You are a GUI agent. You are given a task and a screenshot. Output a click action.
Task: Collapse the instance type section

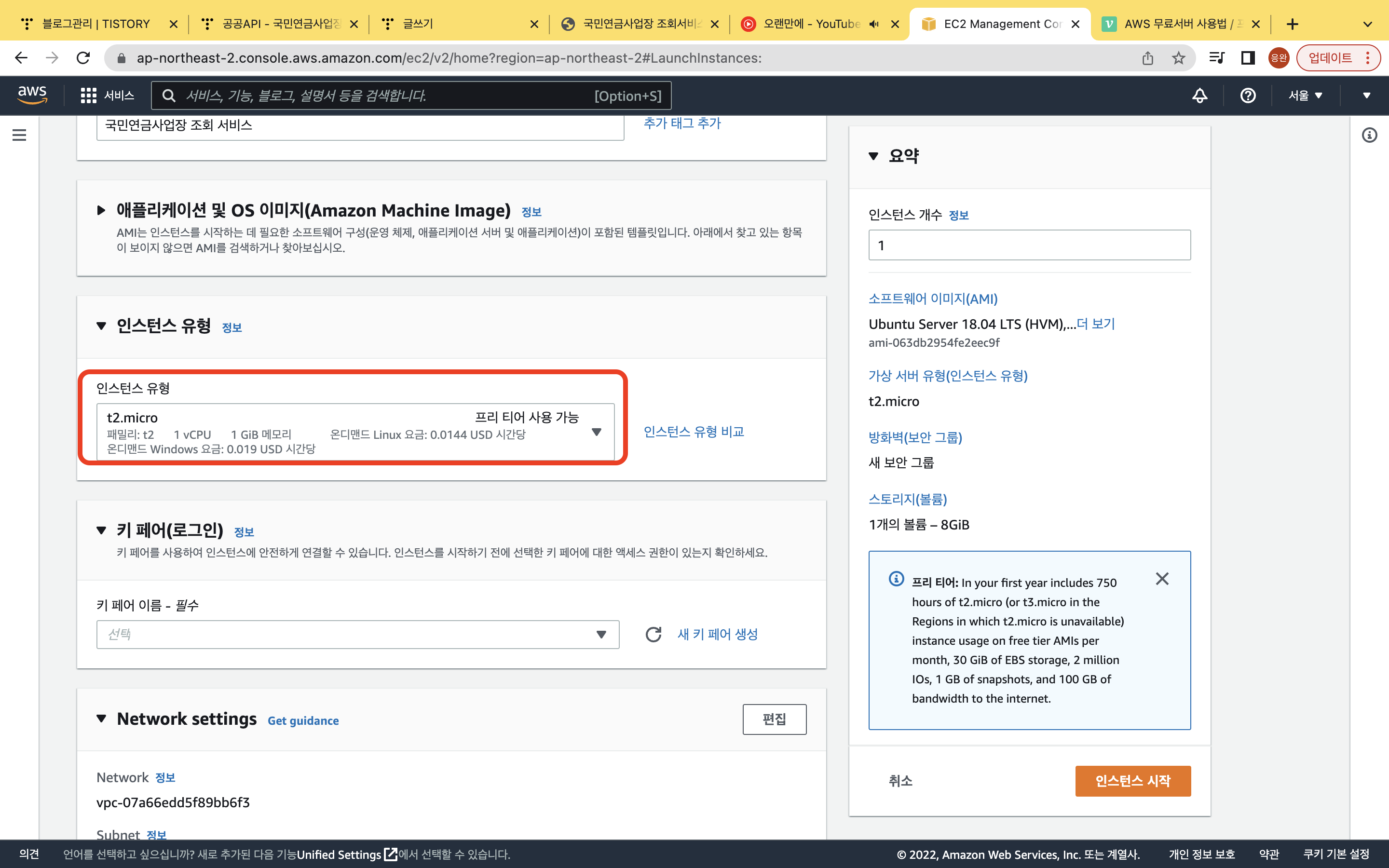point(102,326)
